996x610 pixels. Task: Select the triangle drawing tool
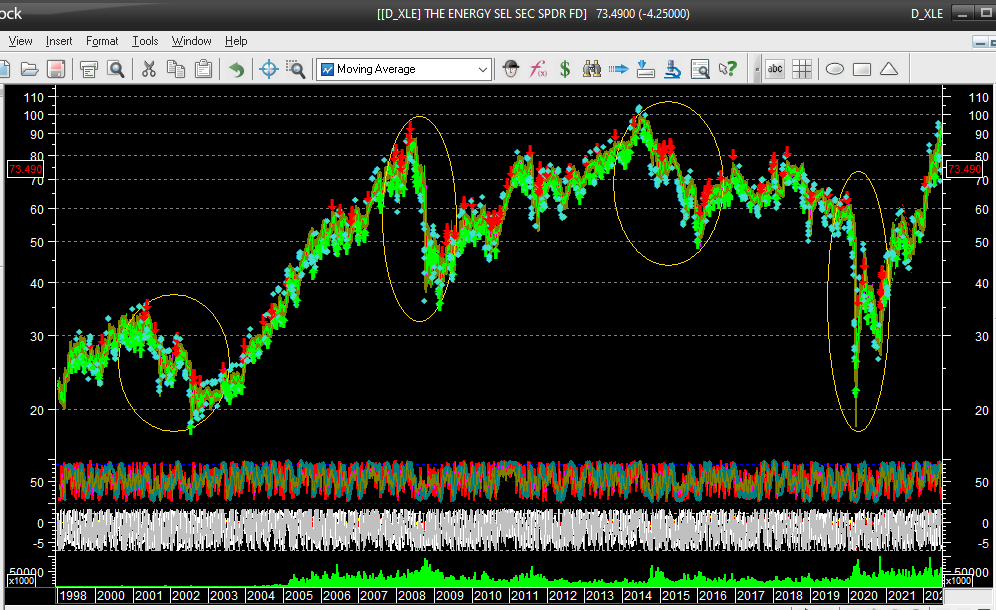888,69
